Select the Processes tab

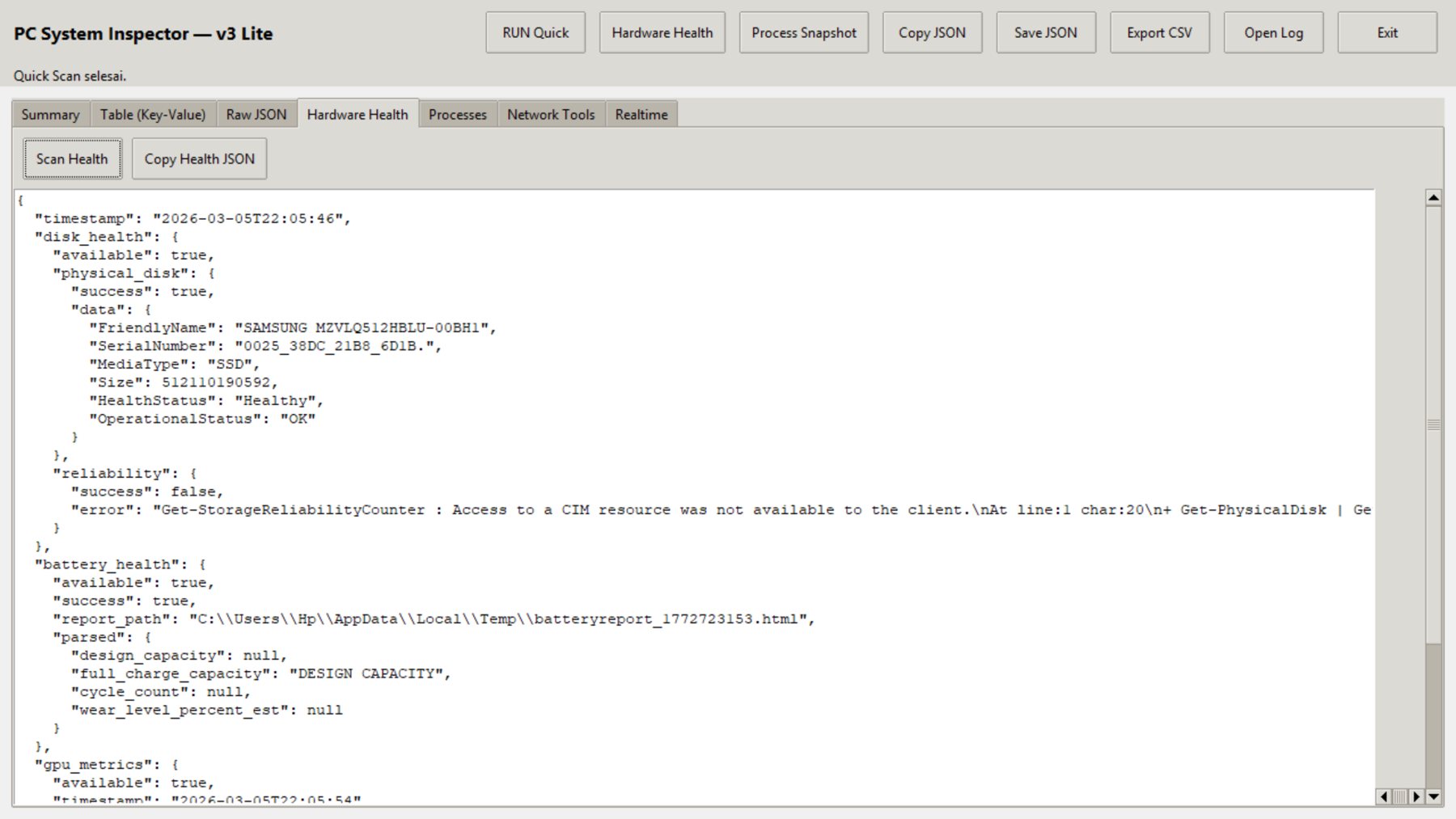(457, 115)
